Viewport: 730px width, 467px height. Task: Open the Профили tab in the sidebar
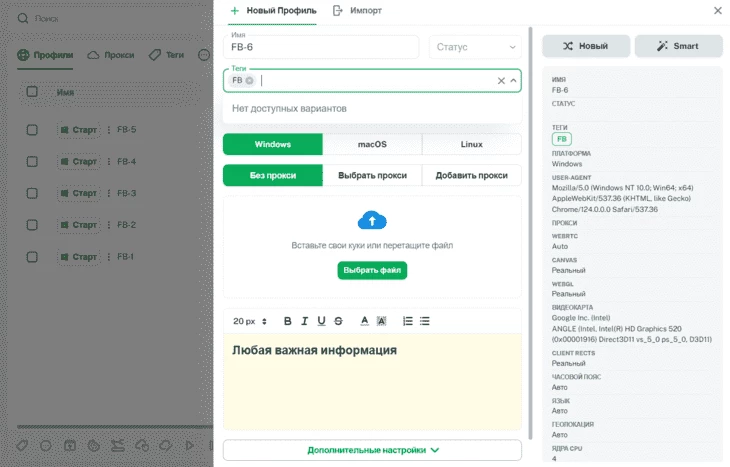45,55
